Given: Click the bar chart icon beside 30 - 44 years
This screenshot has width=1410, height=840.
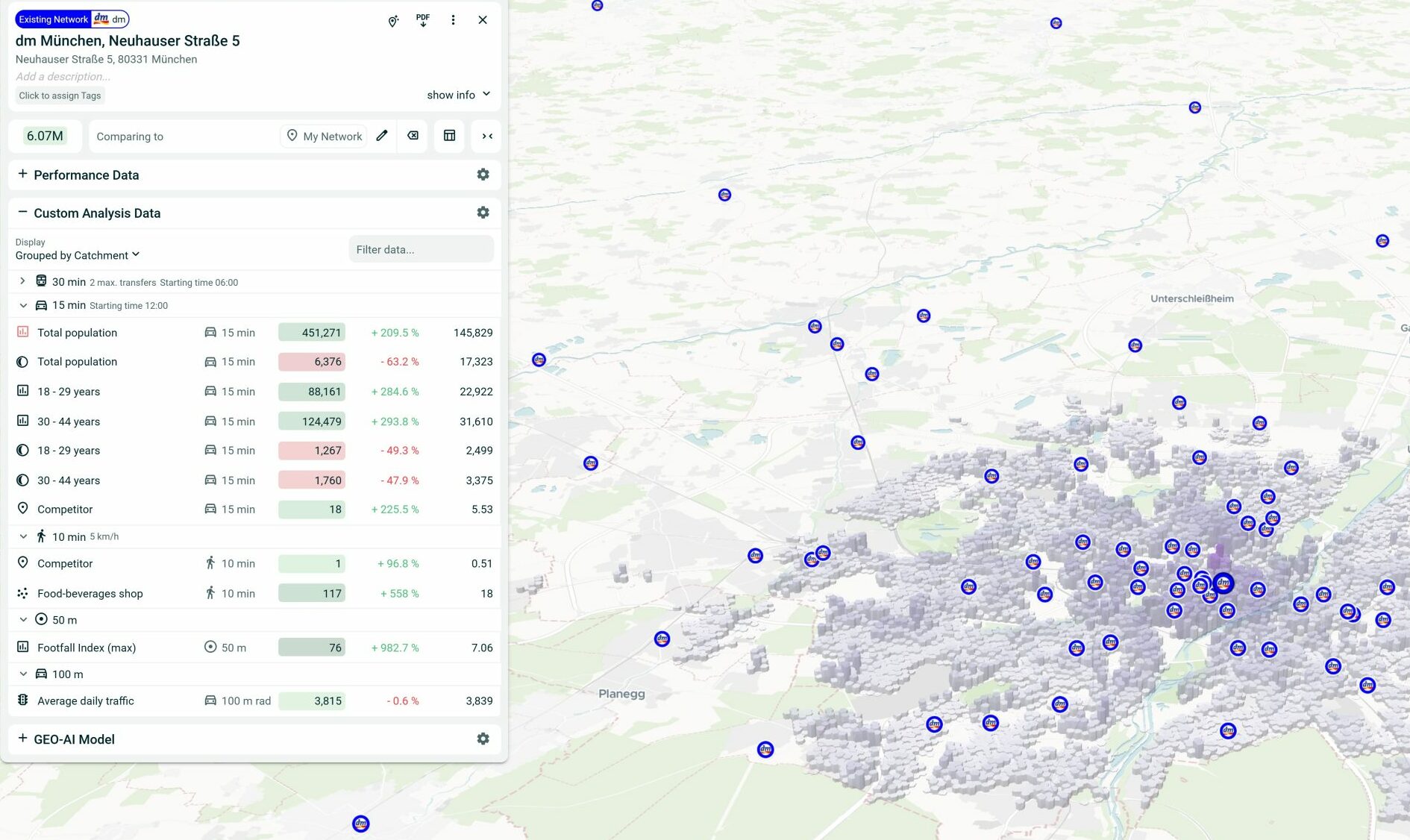Looking at the screenshot, I should [22, 421].
